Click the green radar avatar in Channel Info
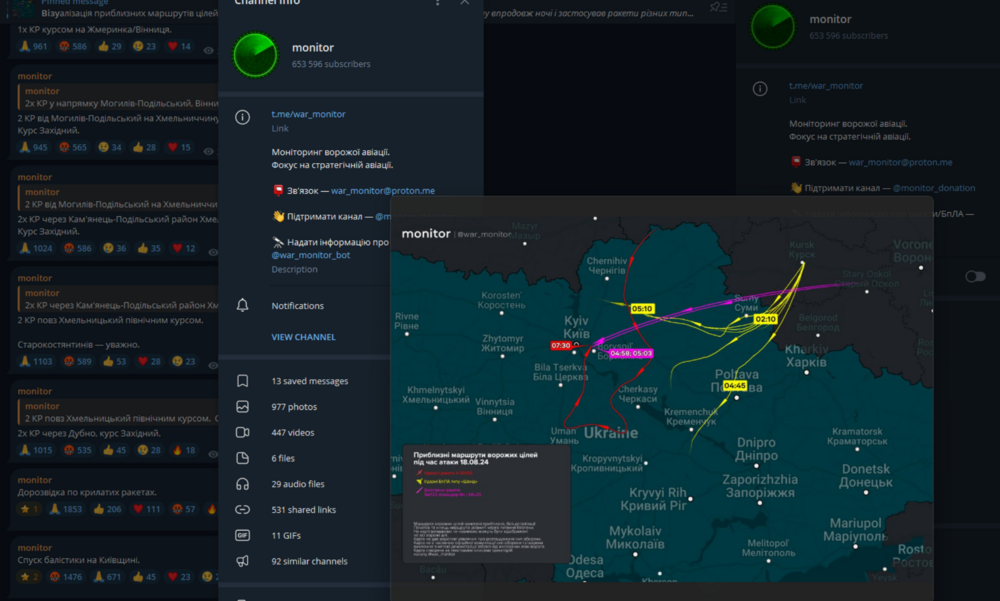The height and width of the screenshot is (601, 1000). pos(255,55)
